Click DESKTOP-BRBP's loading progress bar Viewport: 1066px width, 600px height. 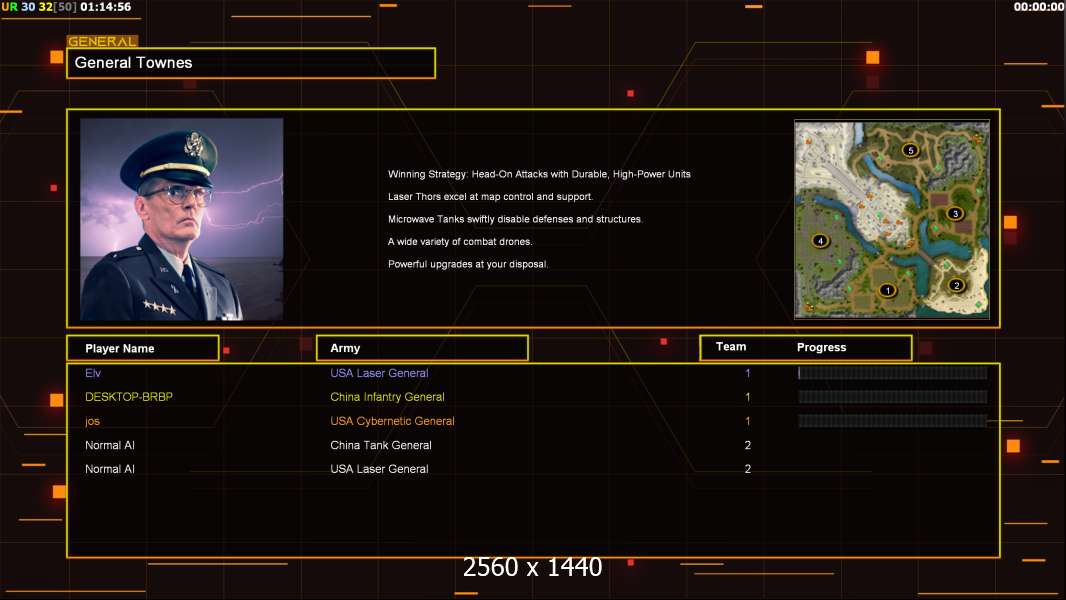[x=893, y=396]
